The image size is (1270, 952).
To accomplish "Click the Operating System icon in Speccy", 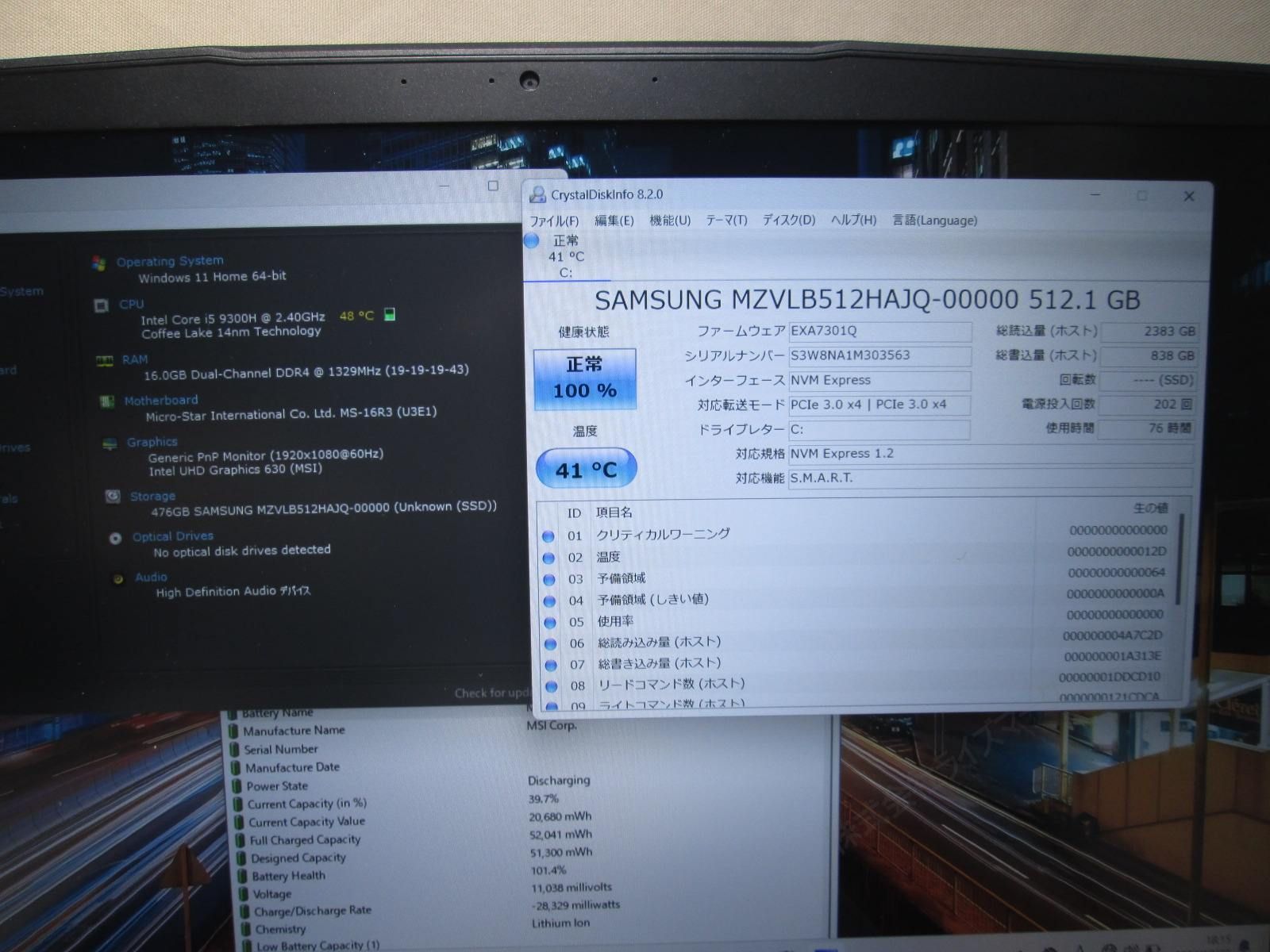I will (x=99, y=263).
